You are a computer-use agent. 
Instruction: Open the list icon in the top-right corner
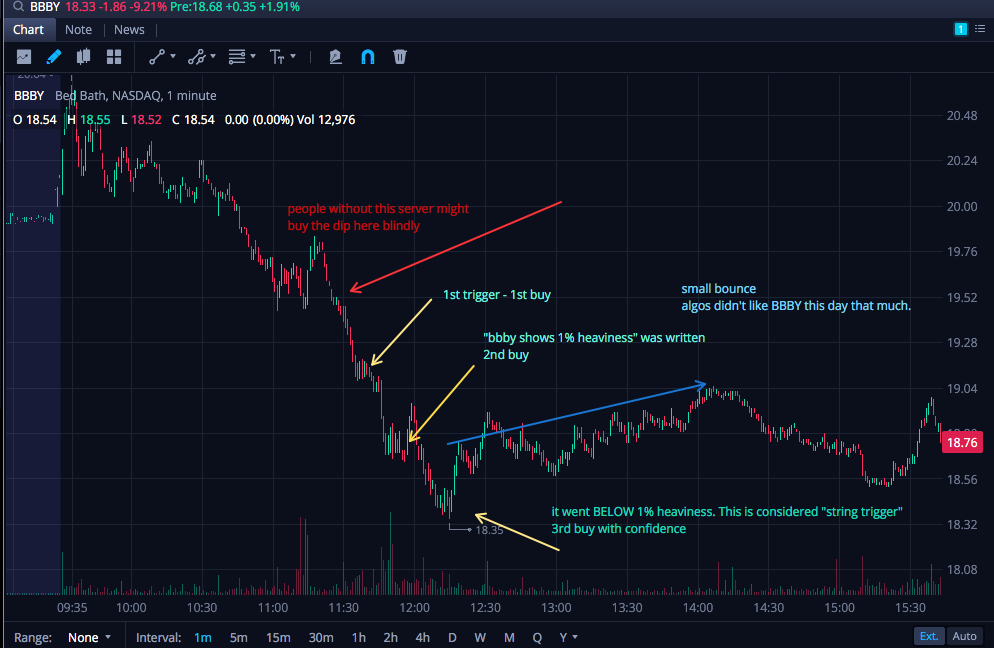tap(980, 29)
